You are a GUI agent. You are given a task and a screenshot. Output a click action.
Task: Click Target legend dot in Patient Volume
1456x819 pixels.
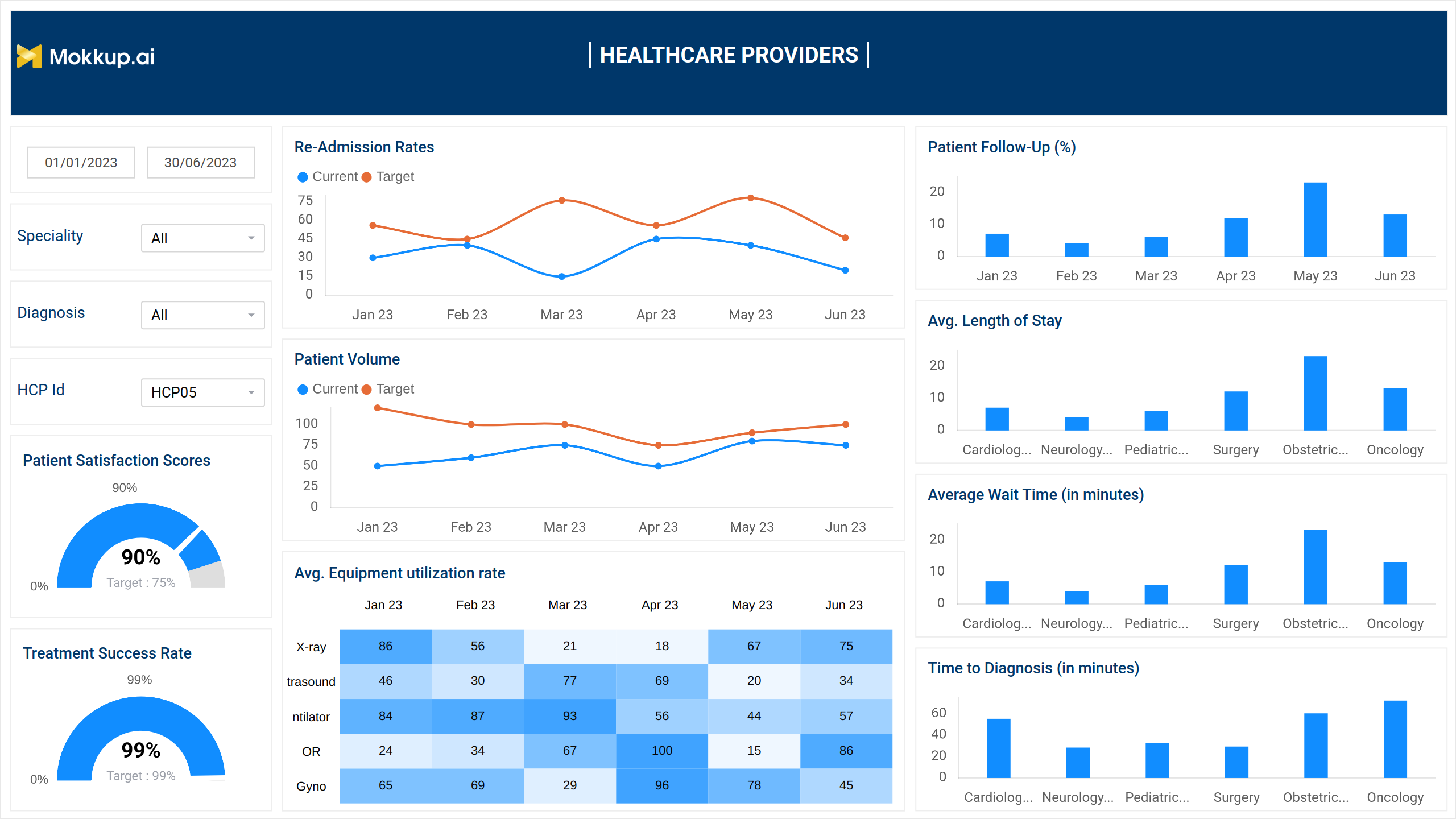367,390
